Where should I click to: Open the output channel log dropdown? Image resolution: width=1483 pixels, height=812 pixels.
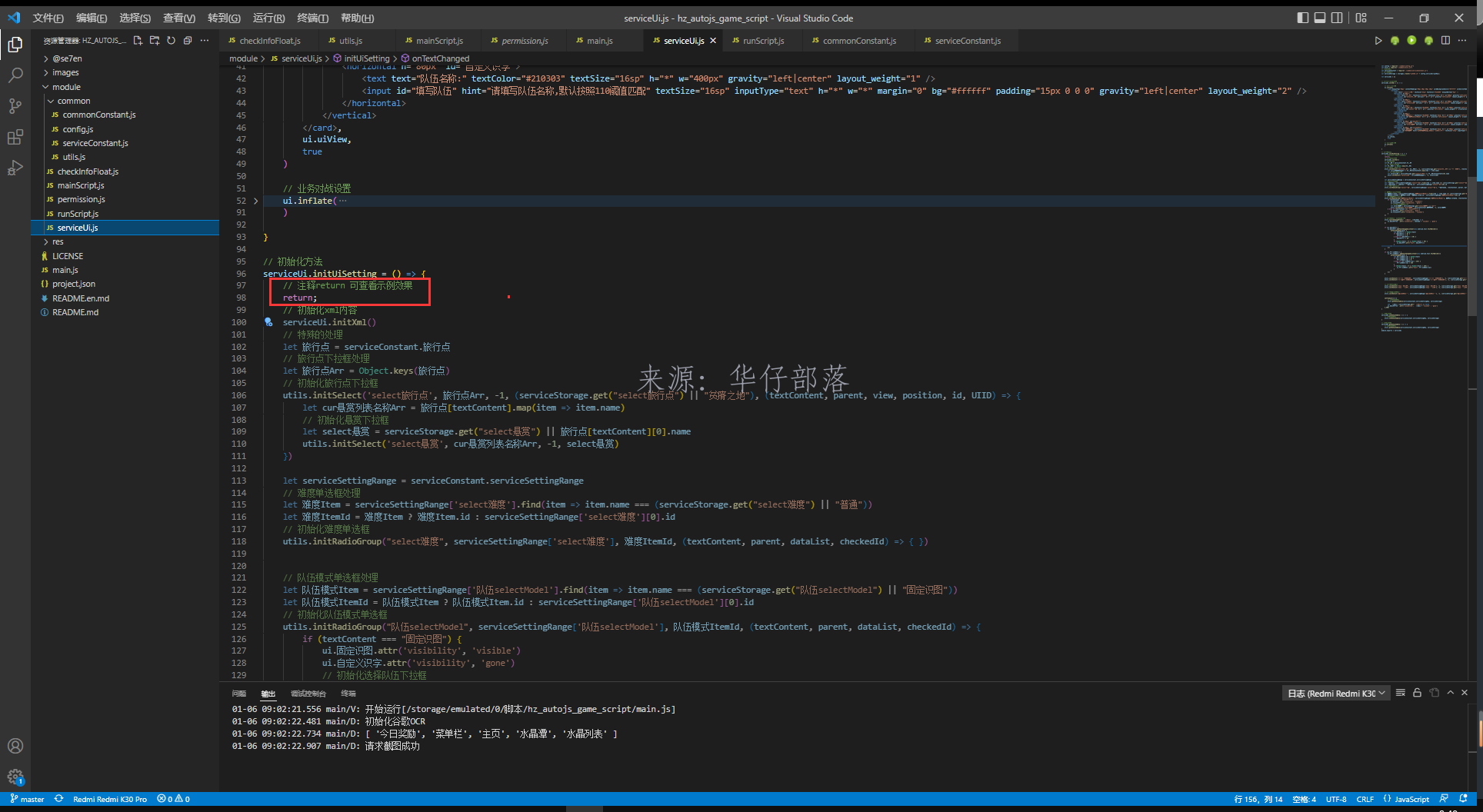coord(1336,694)
